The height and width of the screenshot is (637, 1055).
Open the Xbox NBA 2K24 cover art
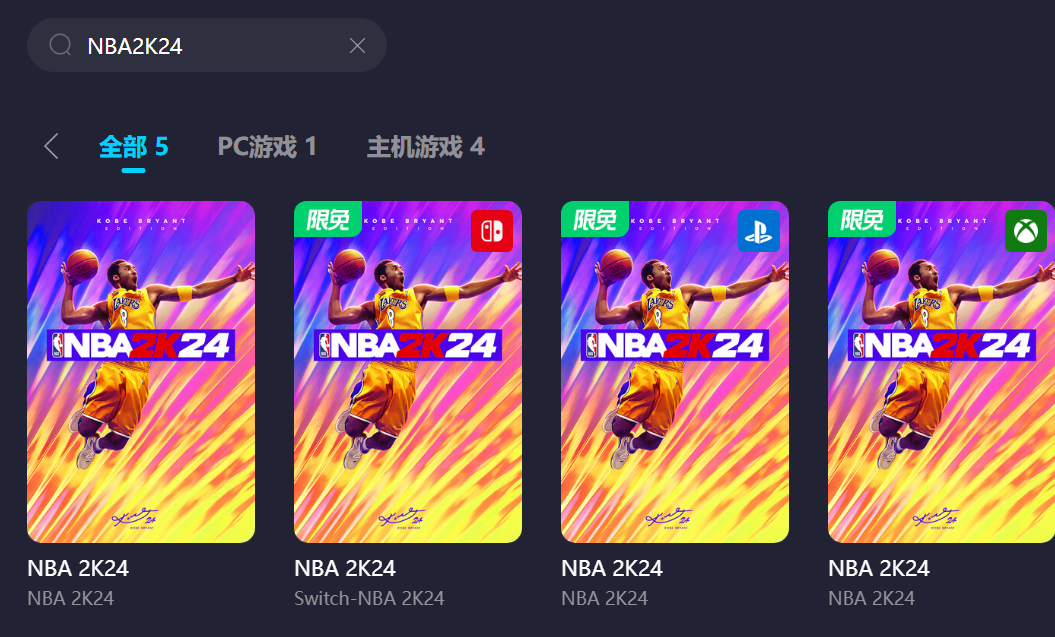[x=941, y=372]
